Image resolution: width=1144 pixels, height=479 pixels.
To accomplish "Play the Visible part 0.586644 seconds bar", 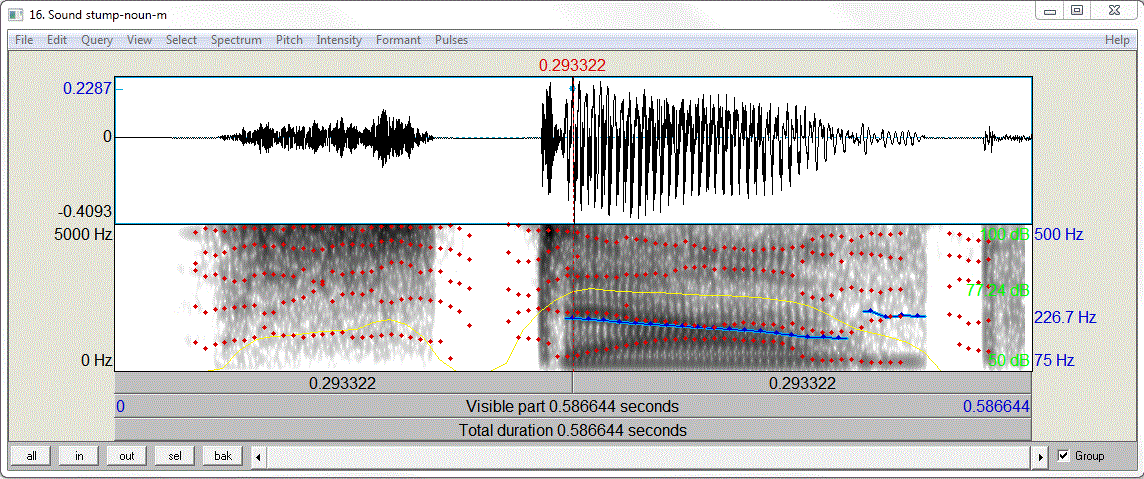I will point(573,406).
